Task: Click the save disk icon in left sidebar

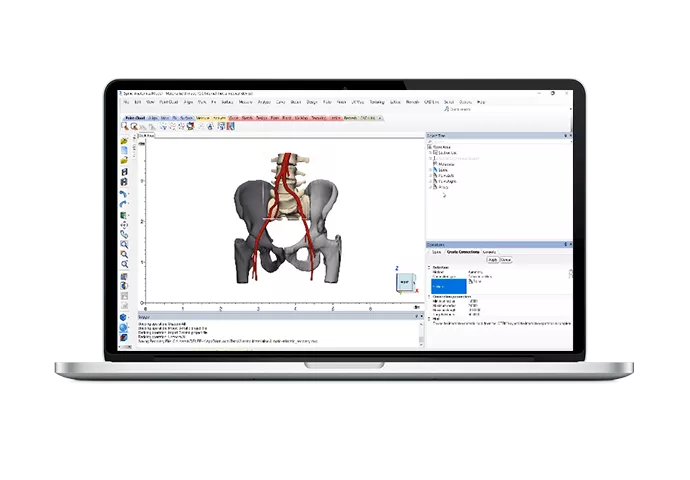Action: [124, 172]
